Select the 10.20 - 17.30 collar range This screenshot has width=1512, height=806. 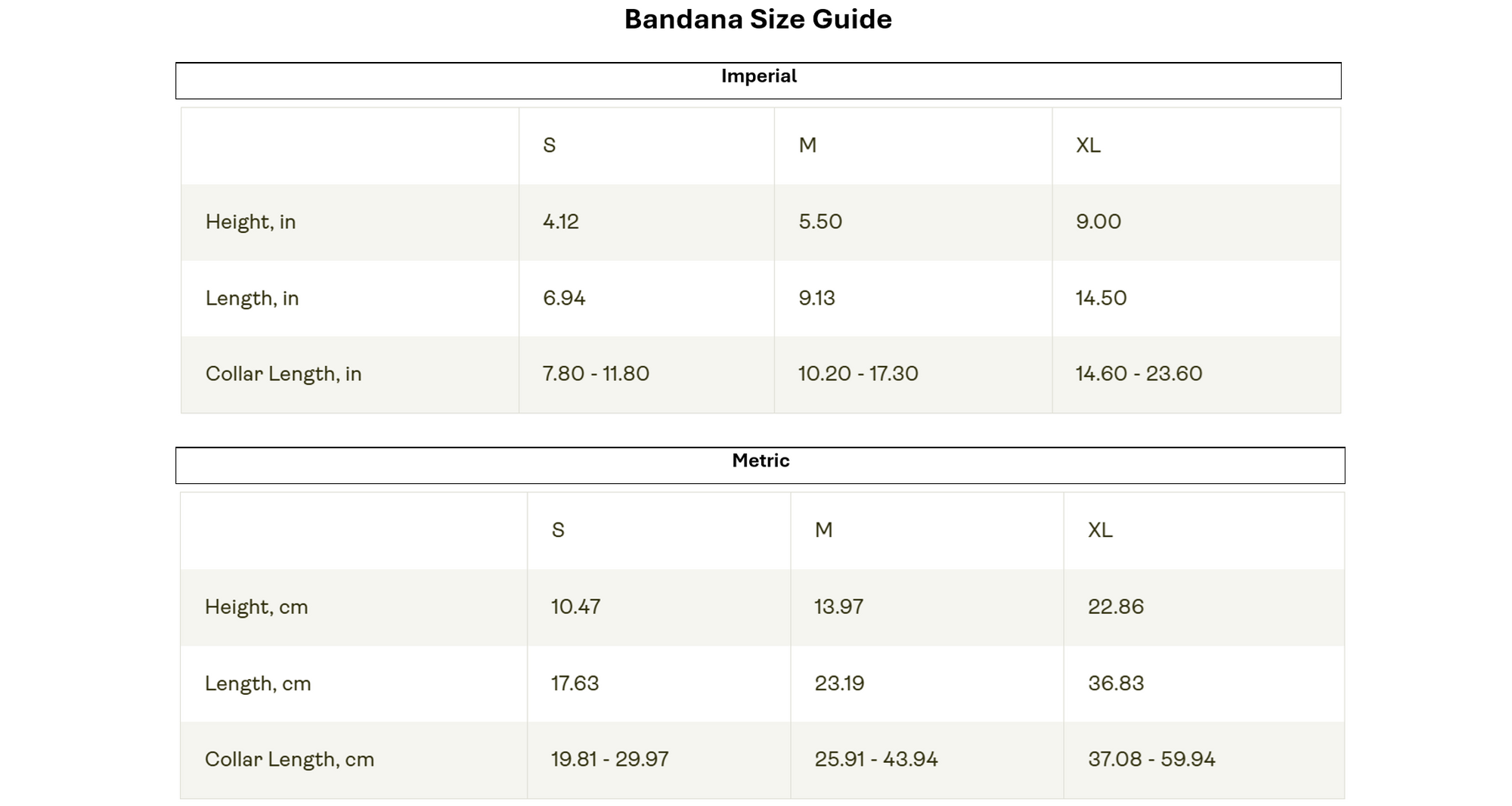coord(858,374)
